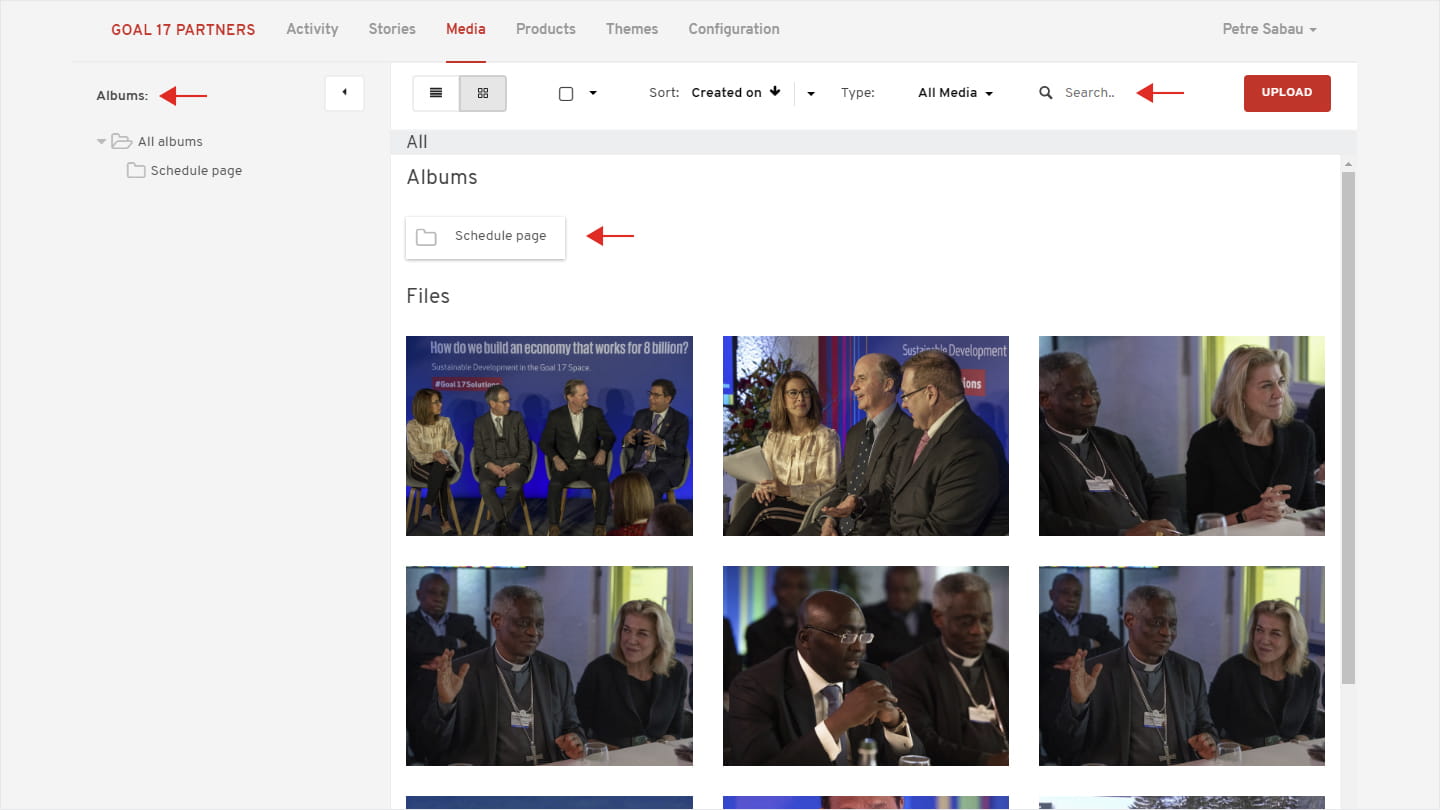Toggle sort direction arrow next to Created on
1440x810 pixels.
click(x=775, y=92)
